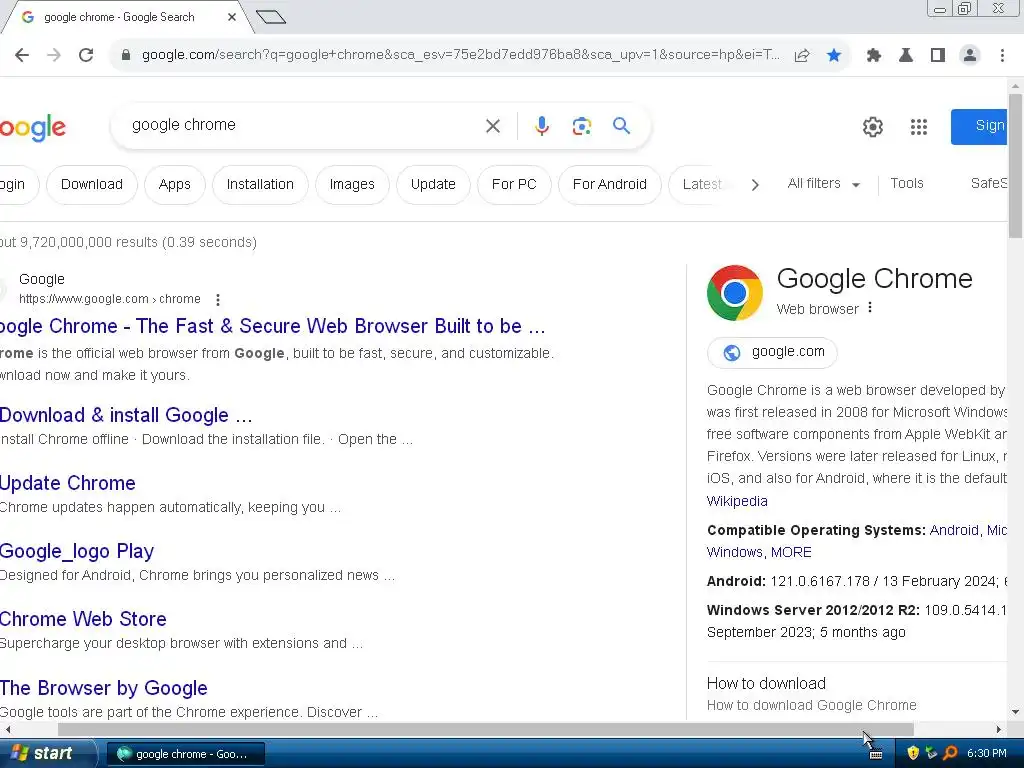The height and width of the screenshot is (768, 1024).
Task: Open Google search settings gear
Action: pos(872,127)
